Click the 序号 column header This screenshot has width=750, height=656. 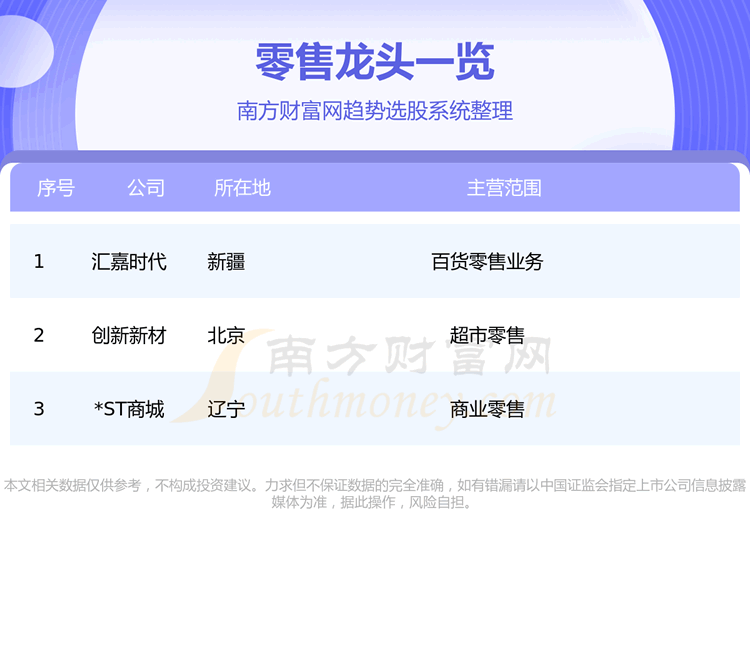pyautogui.click(x=55, y=188)
